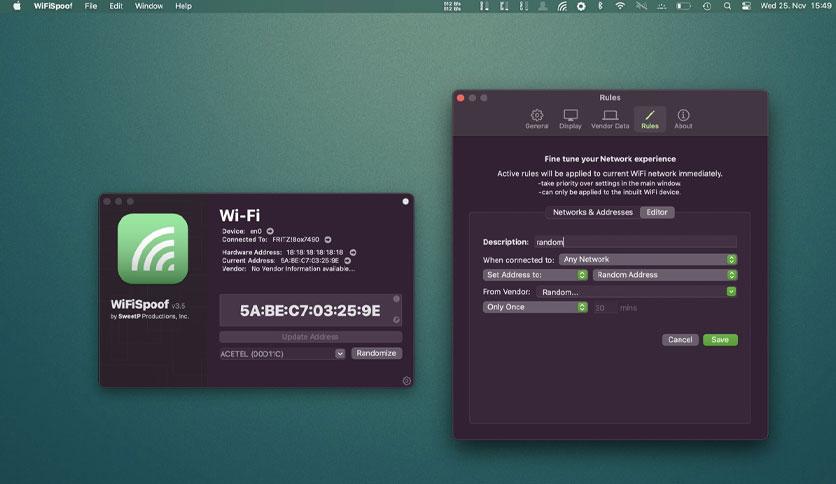Click the upper small icon in MAC address box
Image resolution: width=836 pixels, height=484 pixels.
tap(396, 299)
